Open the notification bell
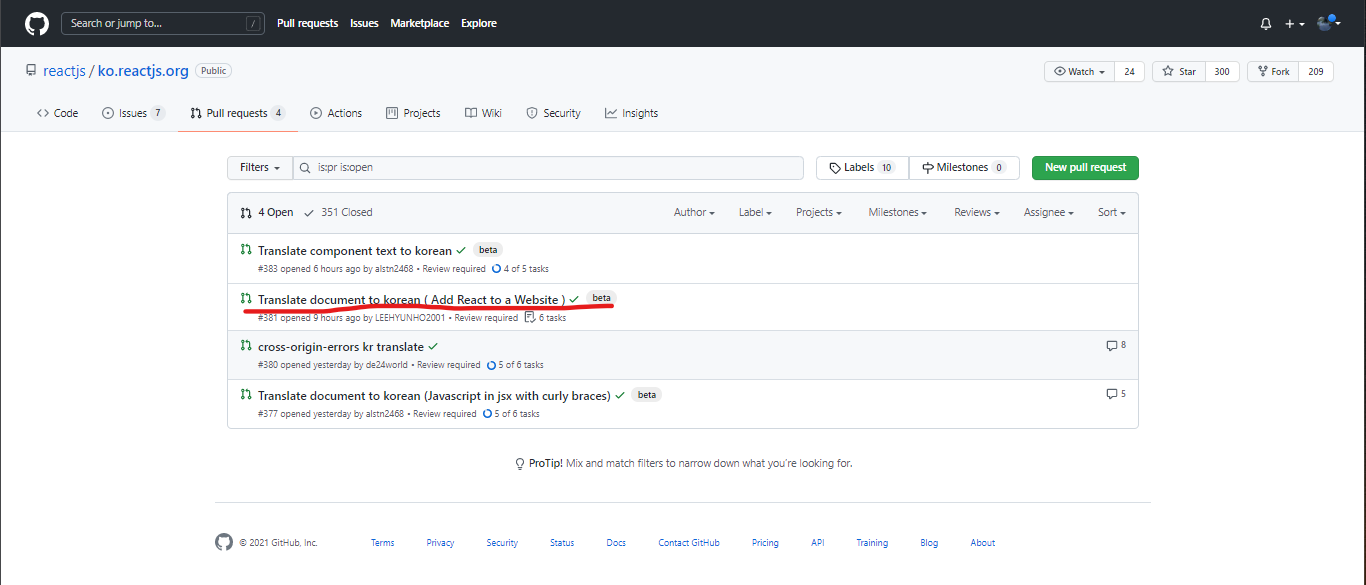The height and width of the screenshot is (585, 1366). coord(1265,22)
